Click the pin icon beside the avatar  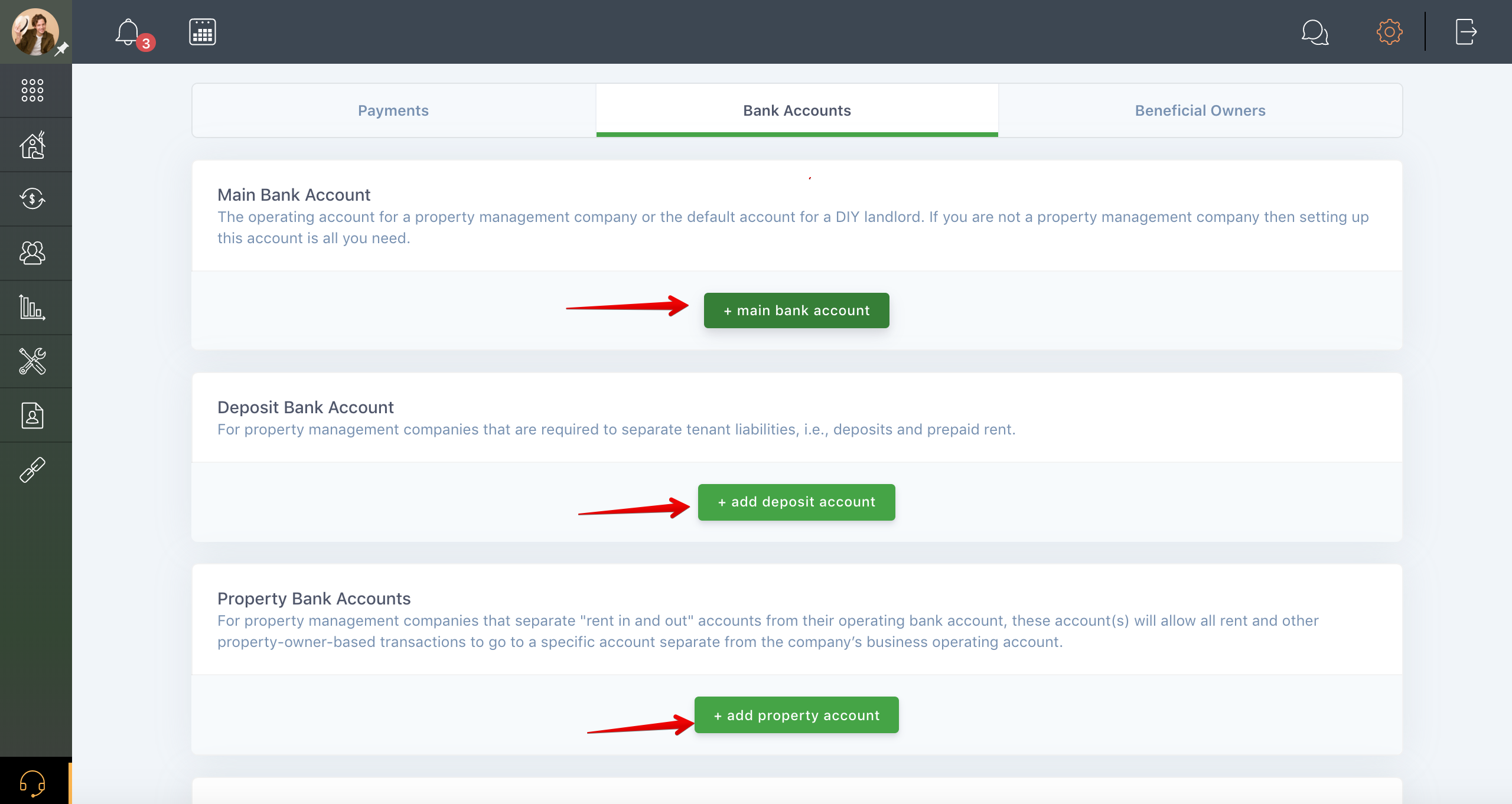pyautogui.click(x=62, y=50)
